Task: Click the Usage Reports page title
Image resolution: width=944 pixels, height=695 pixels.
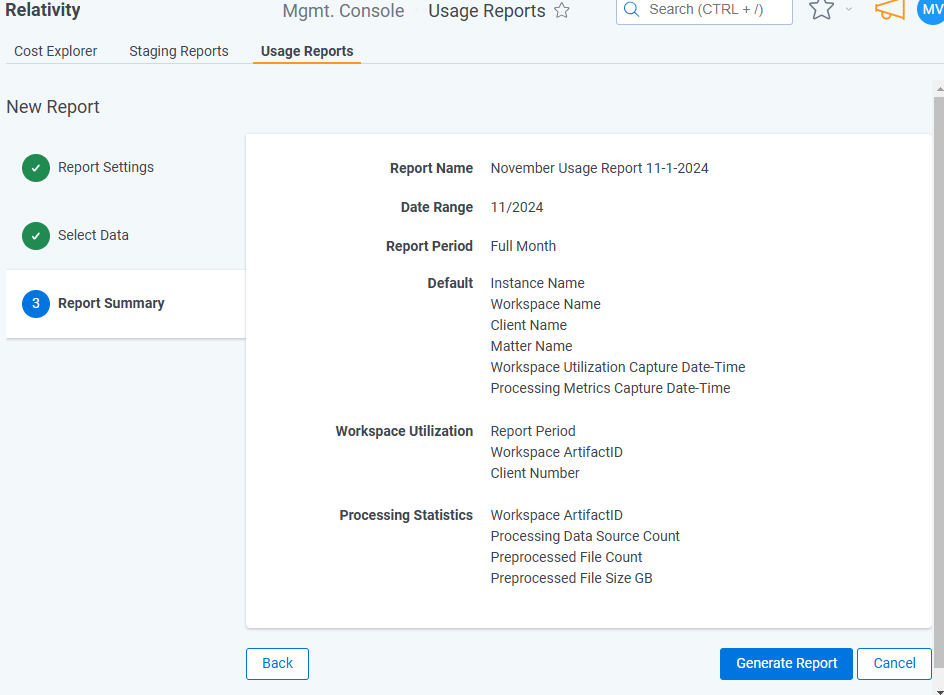Action: [x=486, y=11]
